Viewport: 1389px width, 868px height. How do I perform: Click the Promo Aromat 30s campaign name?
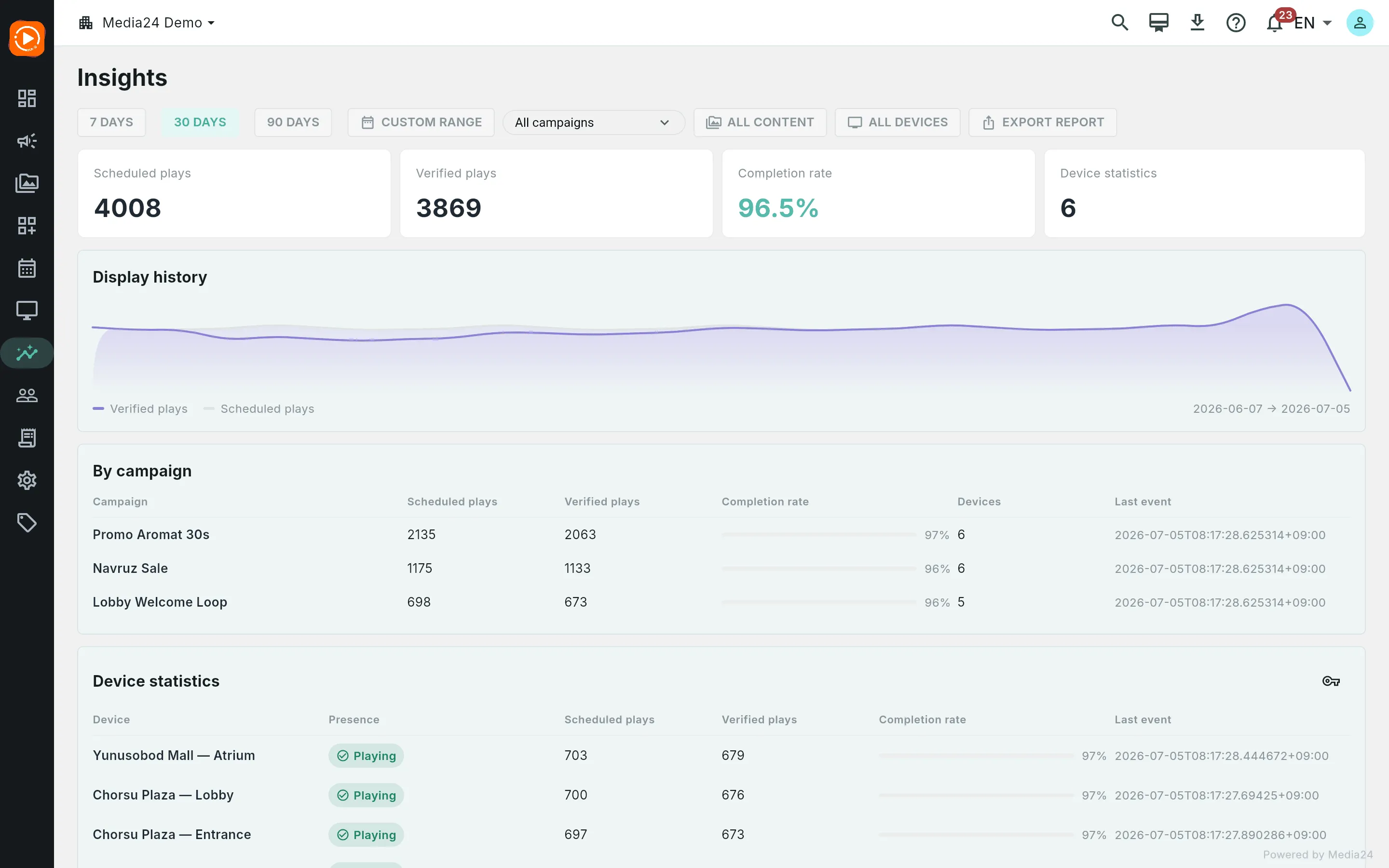pos(151,534)
